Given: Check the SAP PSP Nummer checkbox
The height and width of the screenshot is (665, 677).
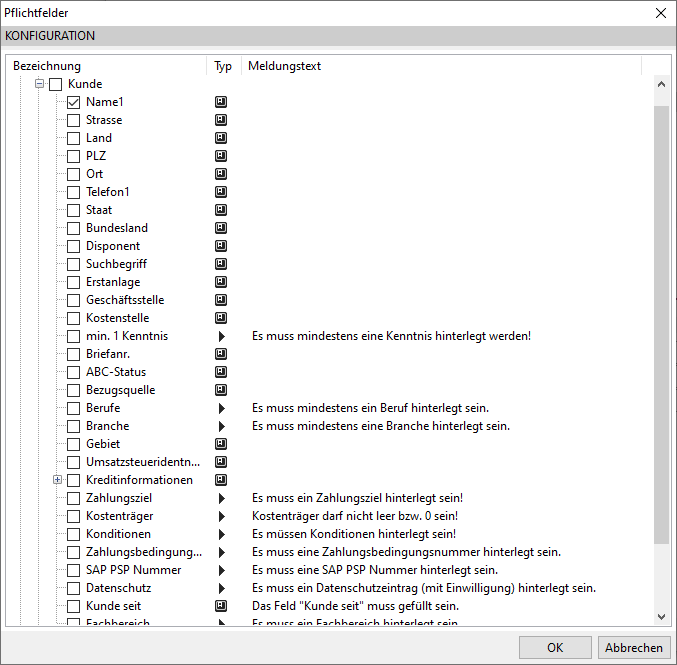Looking at the screenshot, I should (x=73, y=570).
